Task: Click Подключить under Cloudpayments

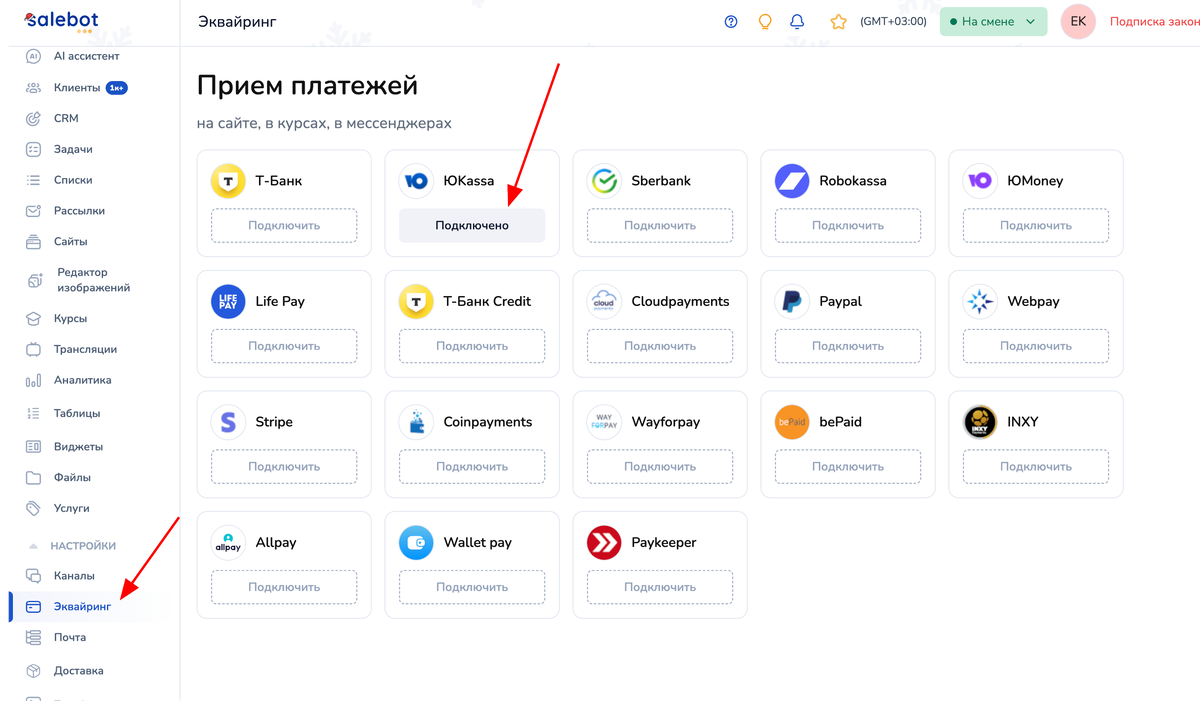Action: (x=660, y=346)
